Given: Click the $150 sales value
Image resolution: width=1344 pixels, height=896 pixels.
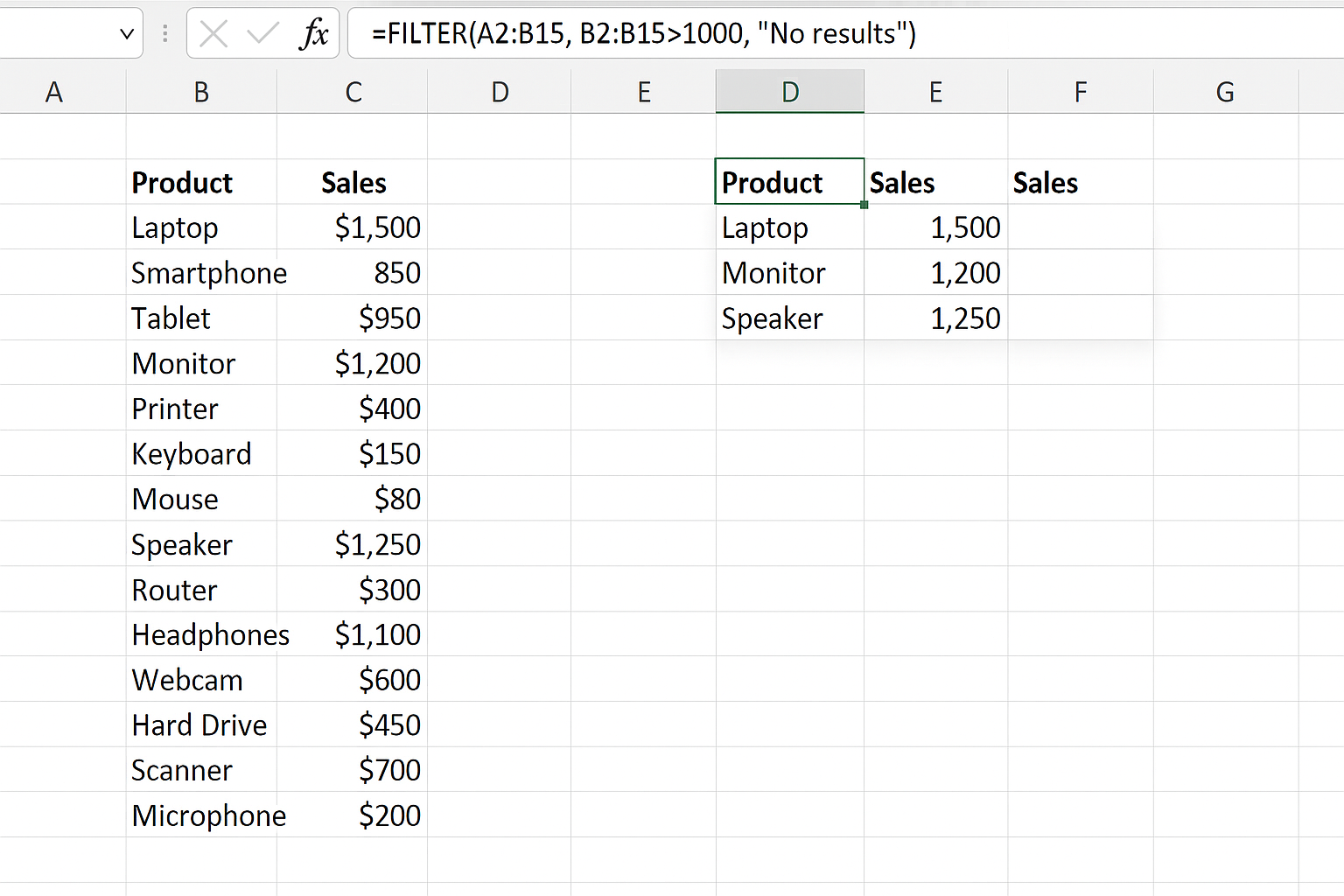Looking at the screenshot, I should tap(389, 454).
